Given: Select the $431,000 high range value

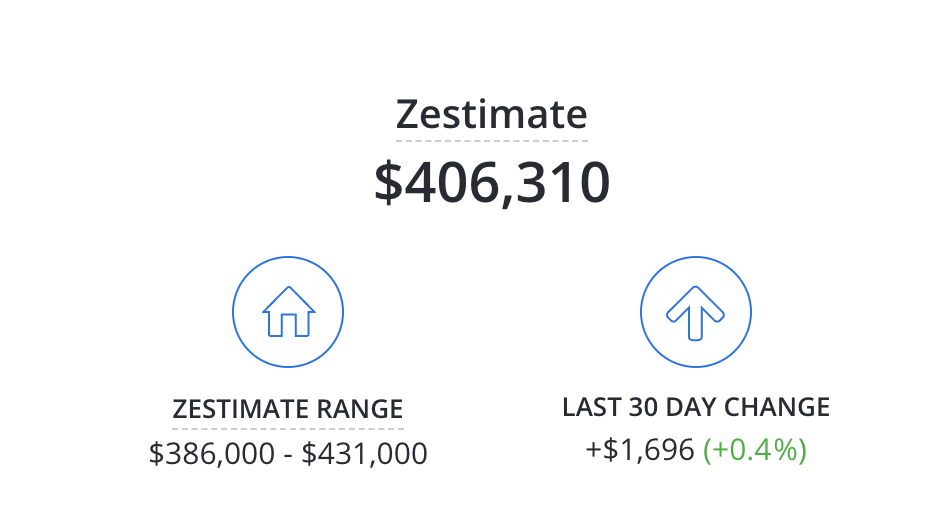Looking at the screenshot, I should pyautogui.click(x=365, y=454).
